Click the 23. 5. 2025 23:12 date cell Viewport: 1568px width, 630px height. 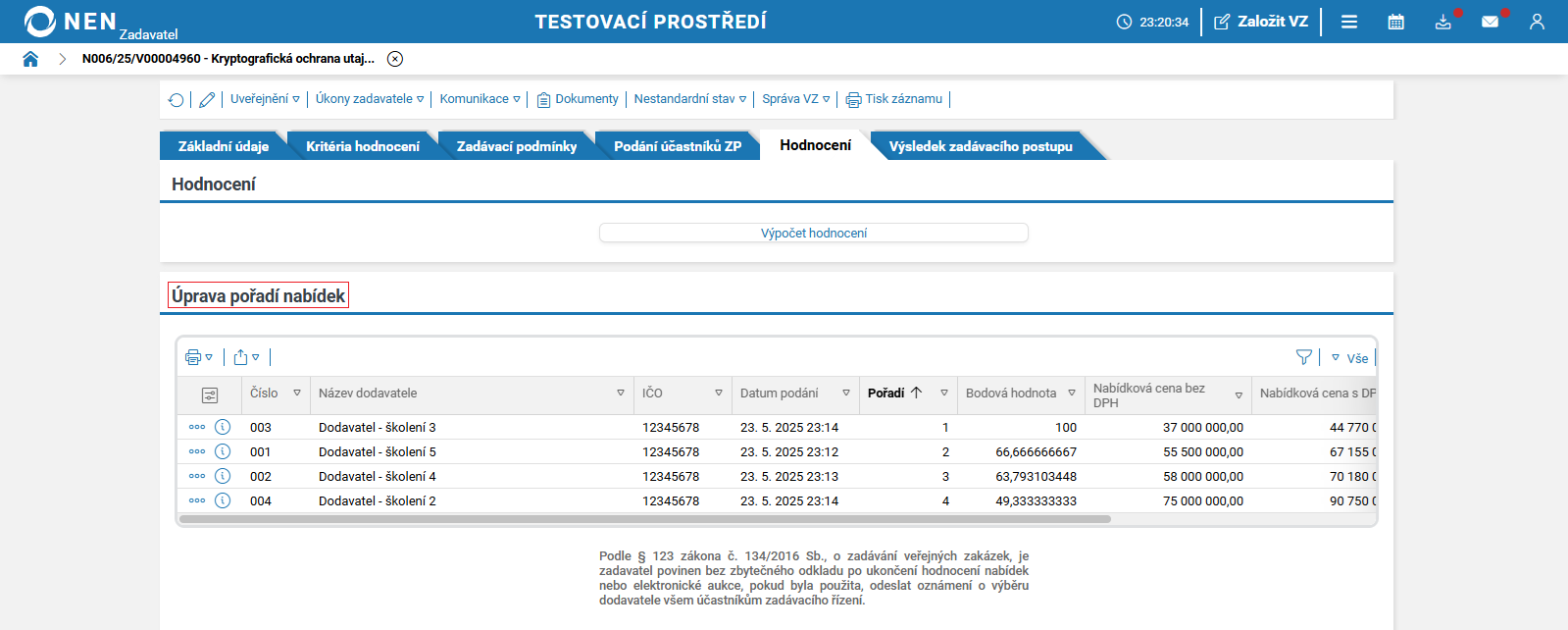click(x=795, y=452)
